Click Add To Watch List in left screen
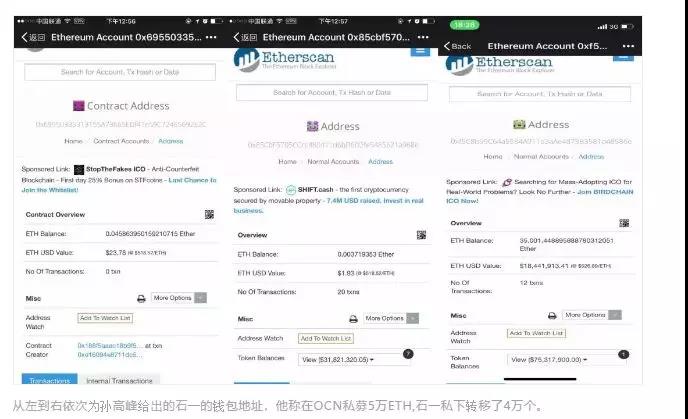 105,318
